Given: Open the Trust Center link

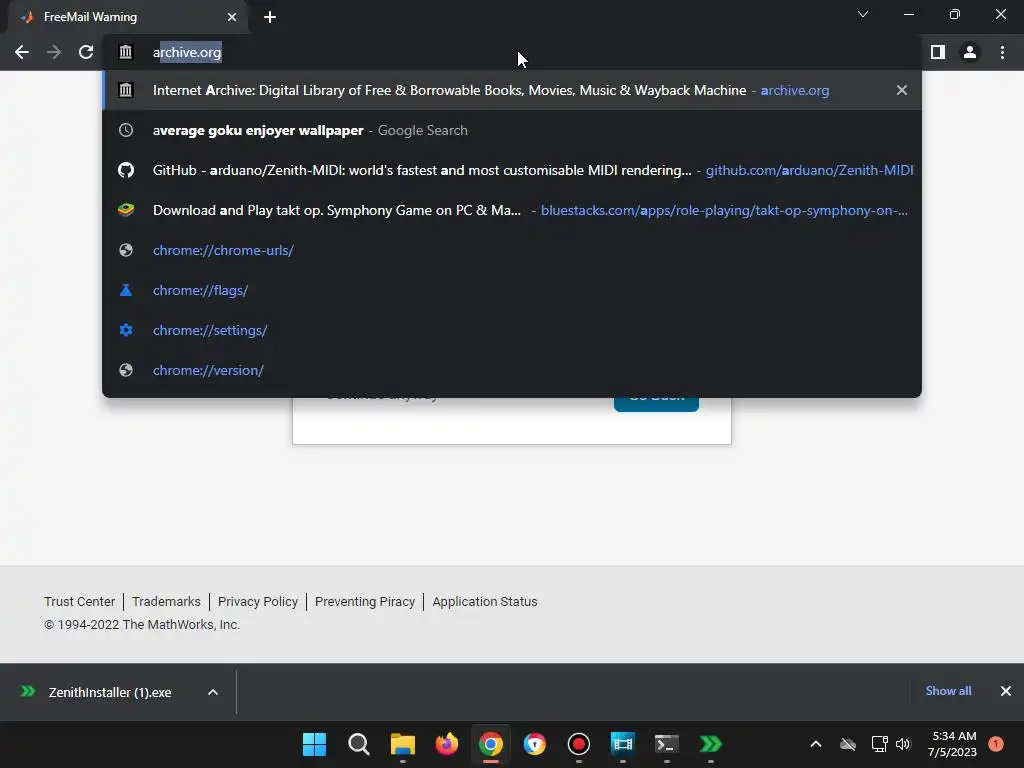Looking at the screenshot, I should [80, 601].
